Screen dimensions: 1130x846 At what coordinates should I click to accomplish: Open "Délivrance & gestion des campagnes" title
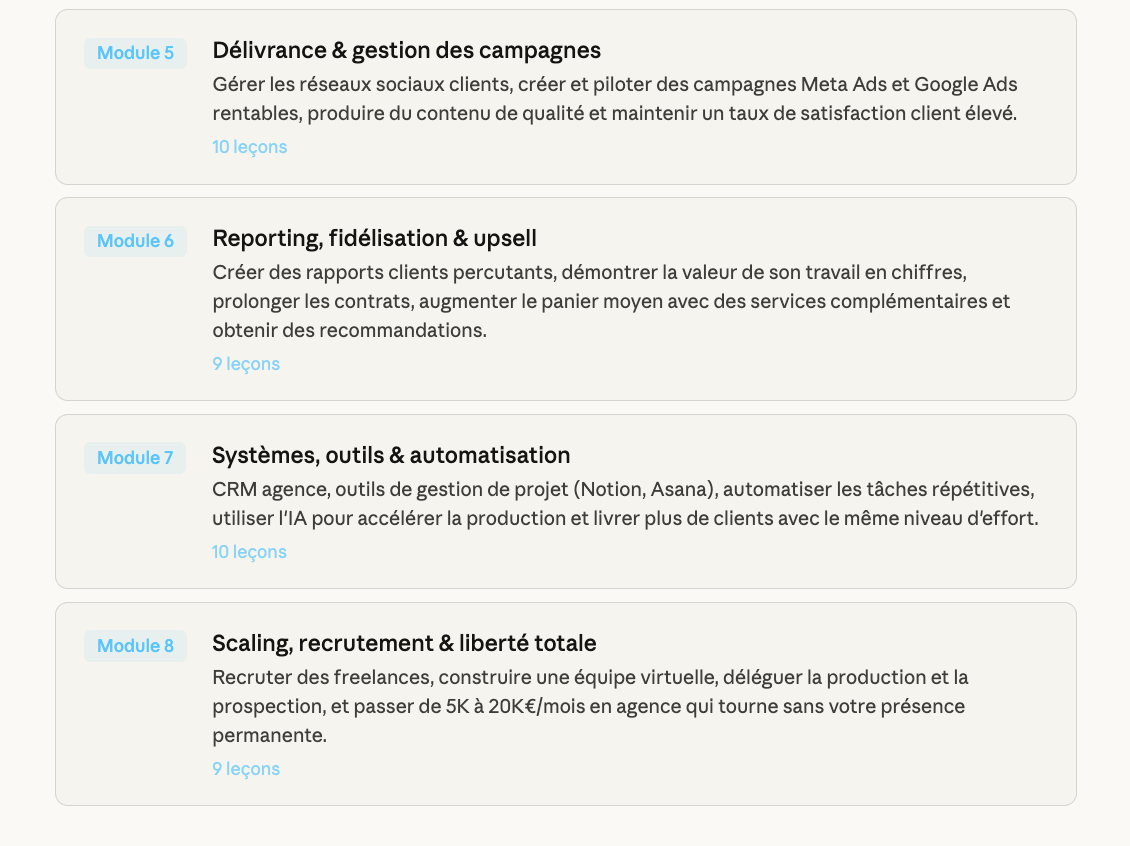click(x=406, y=50)
